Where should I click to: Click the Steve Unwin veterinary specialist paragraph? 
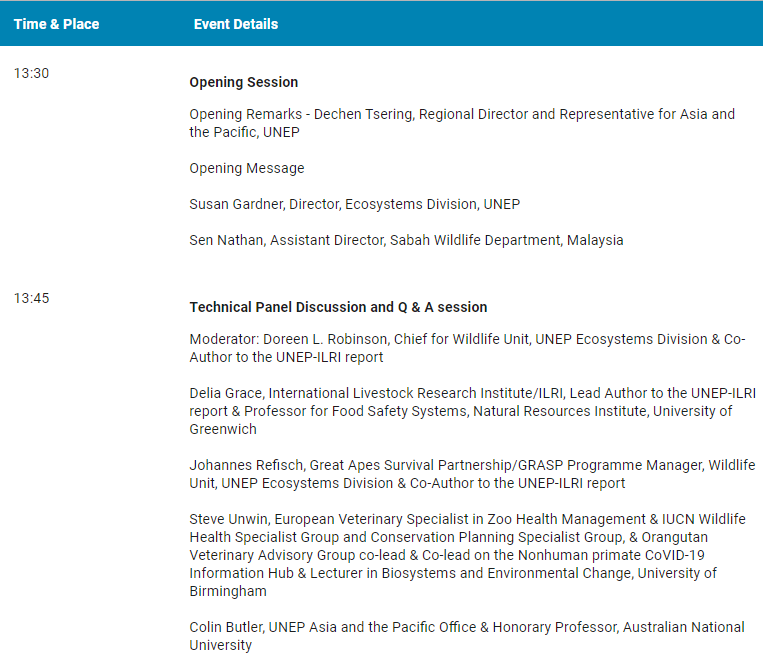pyautogui.click(x=467, y=555)
